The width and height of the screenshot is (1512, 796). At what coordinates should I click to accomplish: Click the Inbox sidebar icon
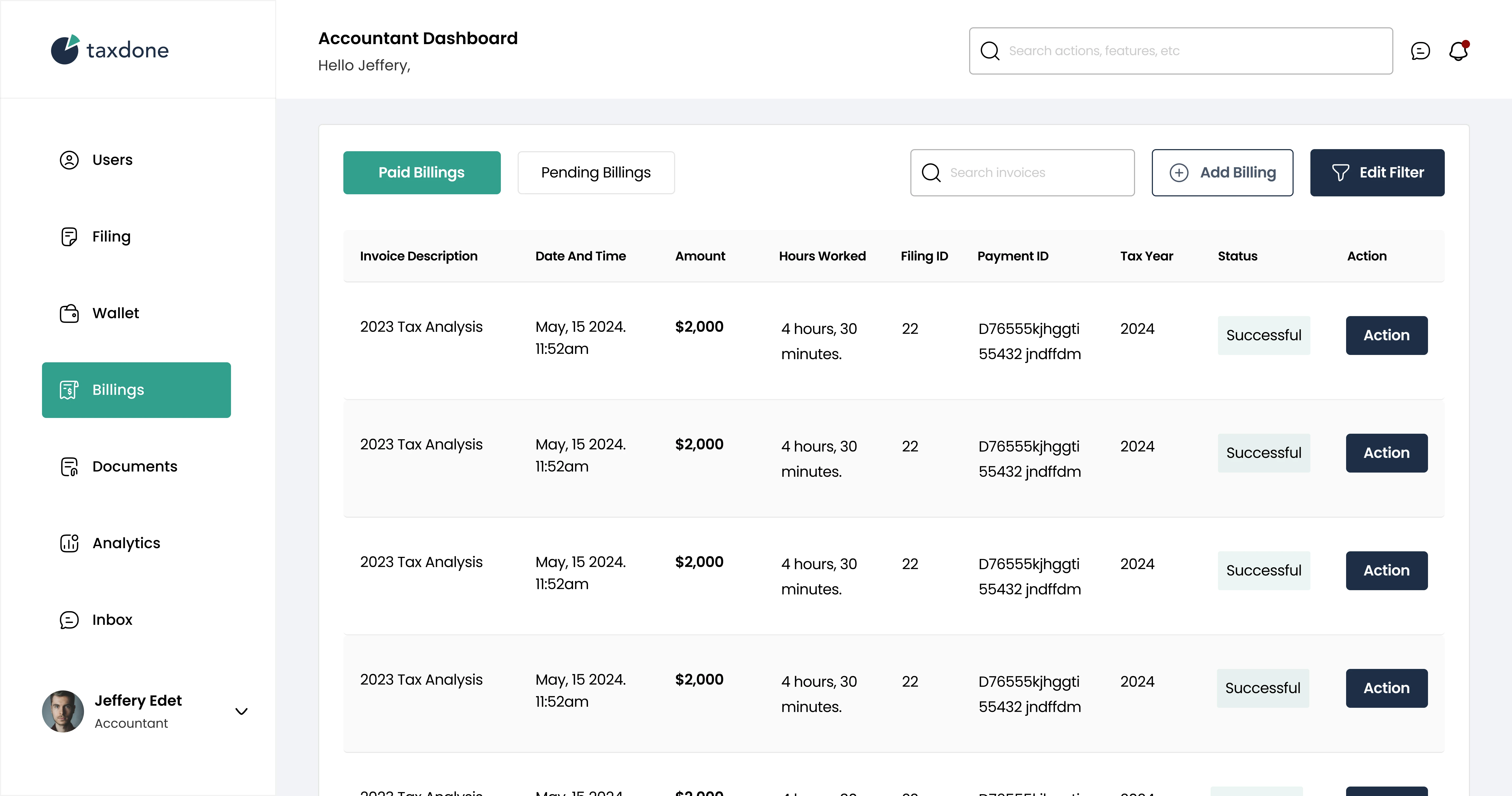(x=69, y=620)
